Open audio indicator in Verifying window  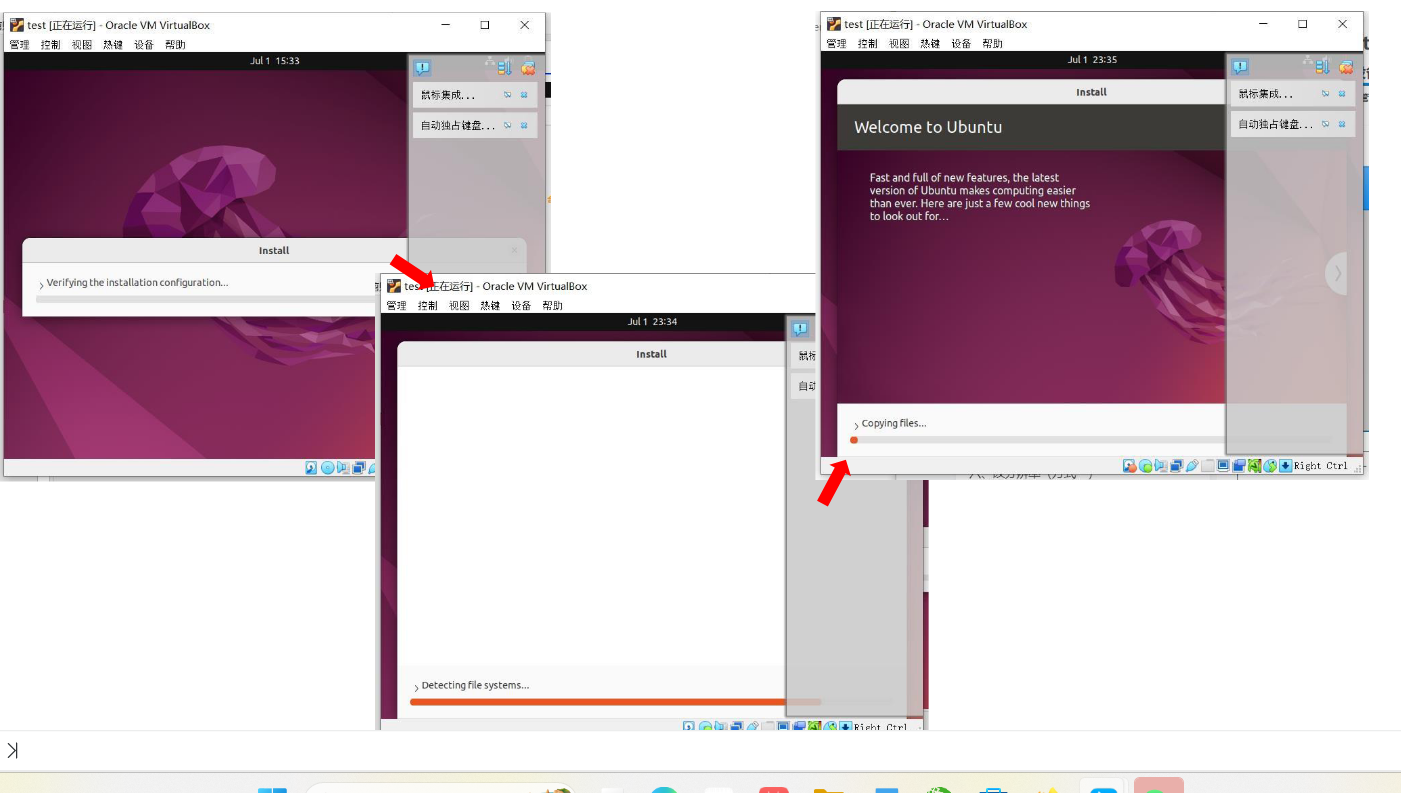pos(343,467)
